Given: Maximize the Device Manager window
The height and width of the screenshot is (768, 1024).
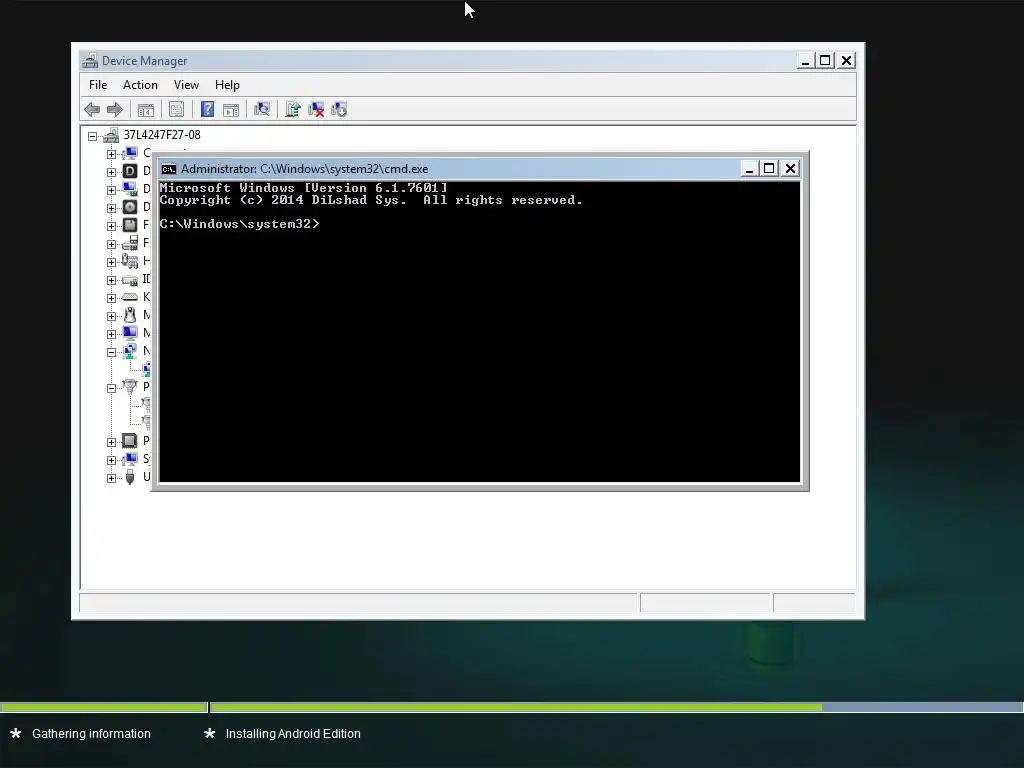Looking at the screenshot, I should pos(825,61).
